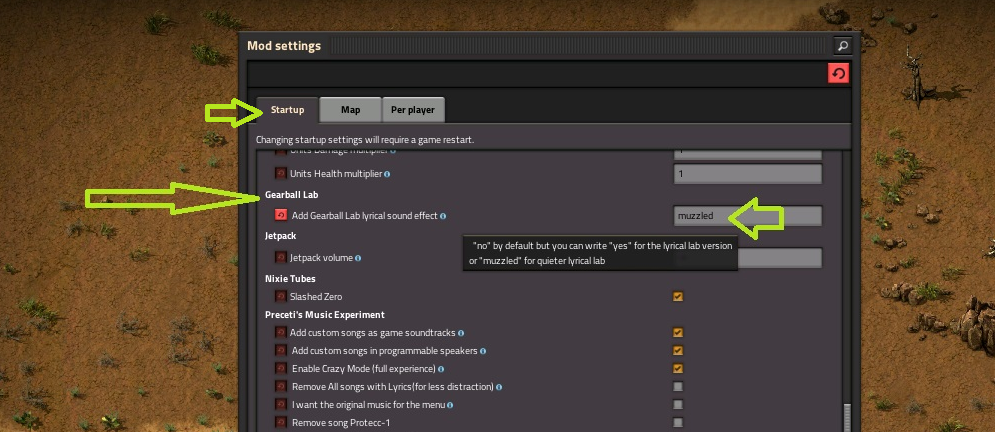Click the Enable Crazy Mode label text

tap(363, 369)
